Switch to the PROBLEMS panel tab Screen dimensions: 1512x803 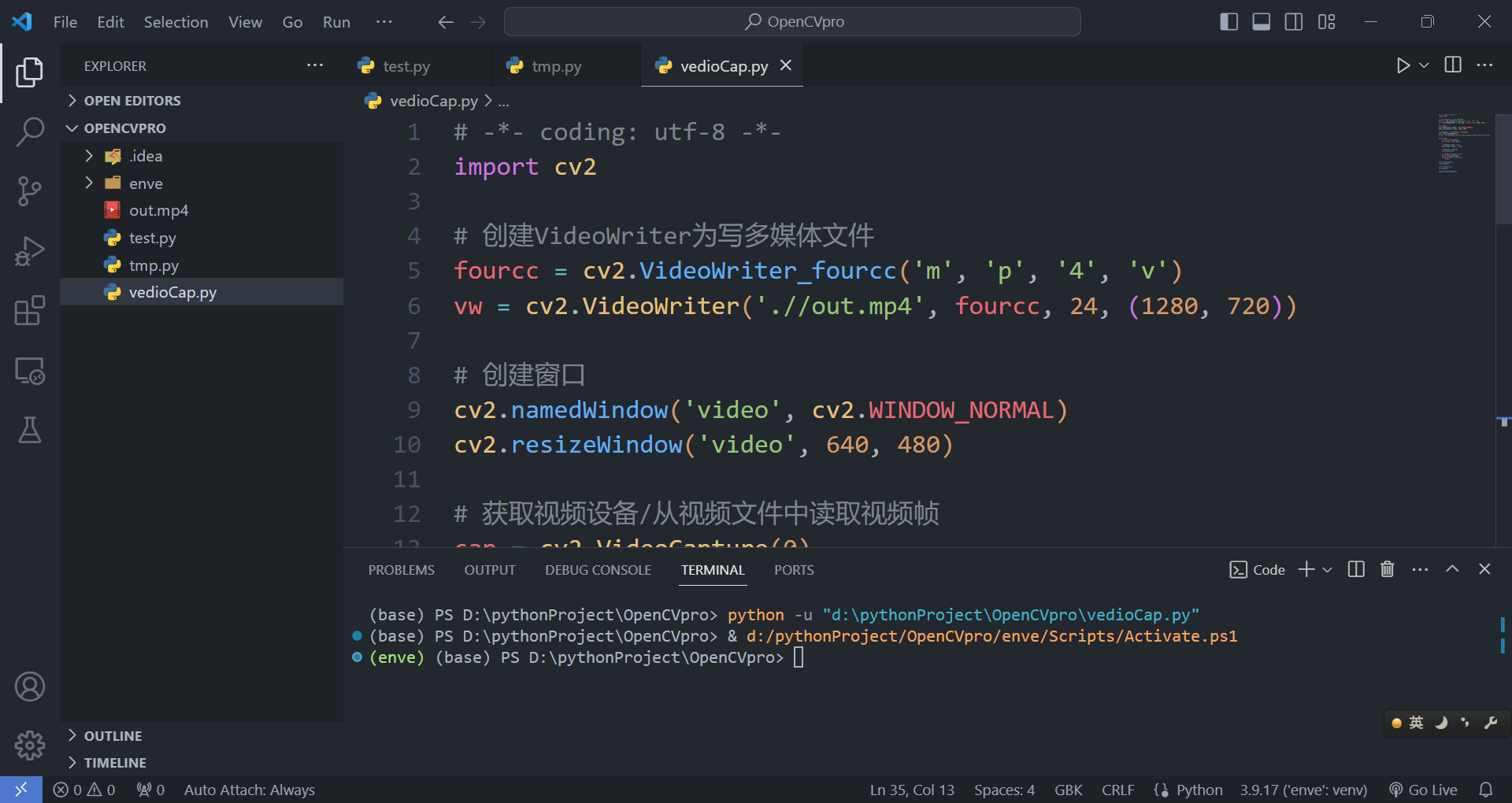click(x=402, y=570)
